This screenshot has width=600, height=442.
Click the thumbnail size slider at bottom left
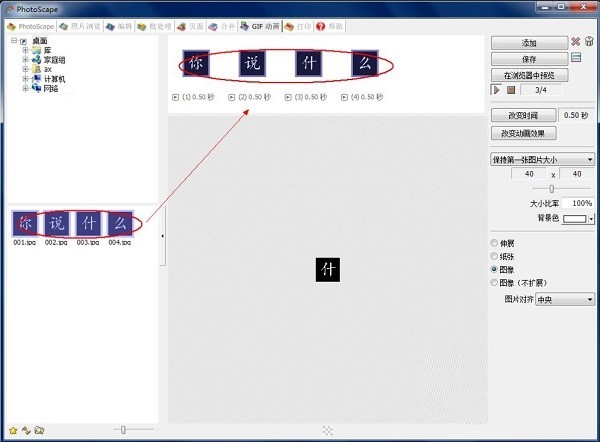[x=123, y=430]
